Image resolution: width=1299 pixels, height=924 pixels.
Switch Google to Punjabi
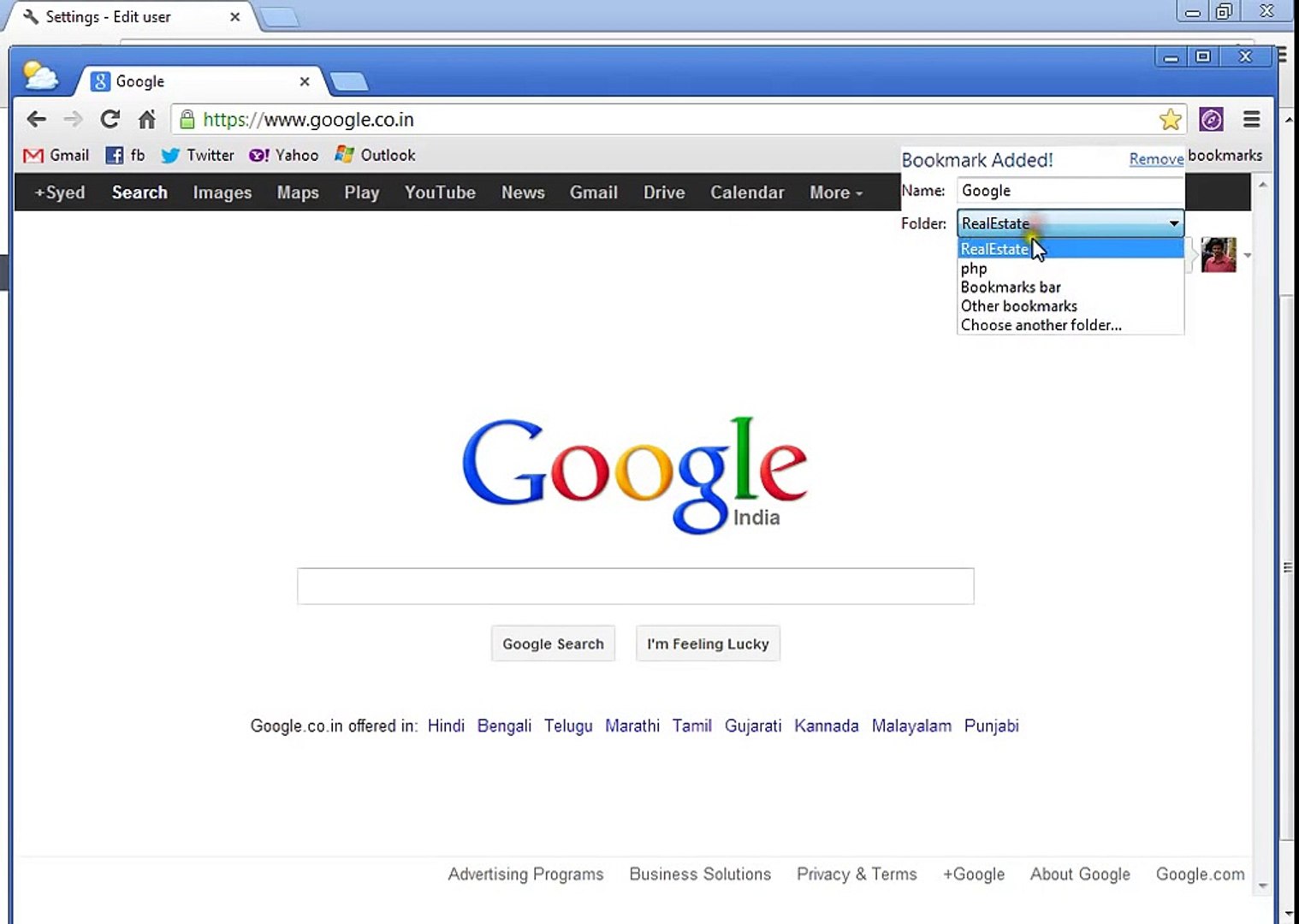[991, 726]
